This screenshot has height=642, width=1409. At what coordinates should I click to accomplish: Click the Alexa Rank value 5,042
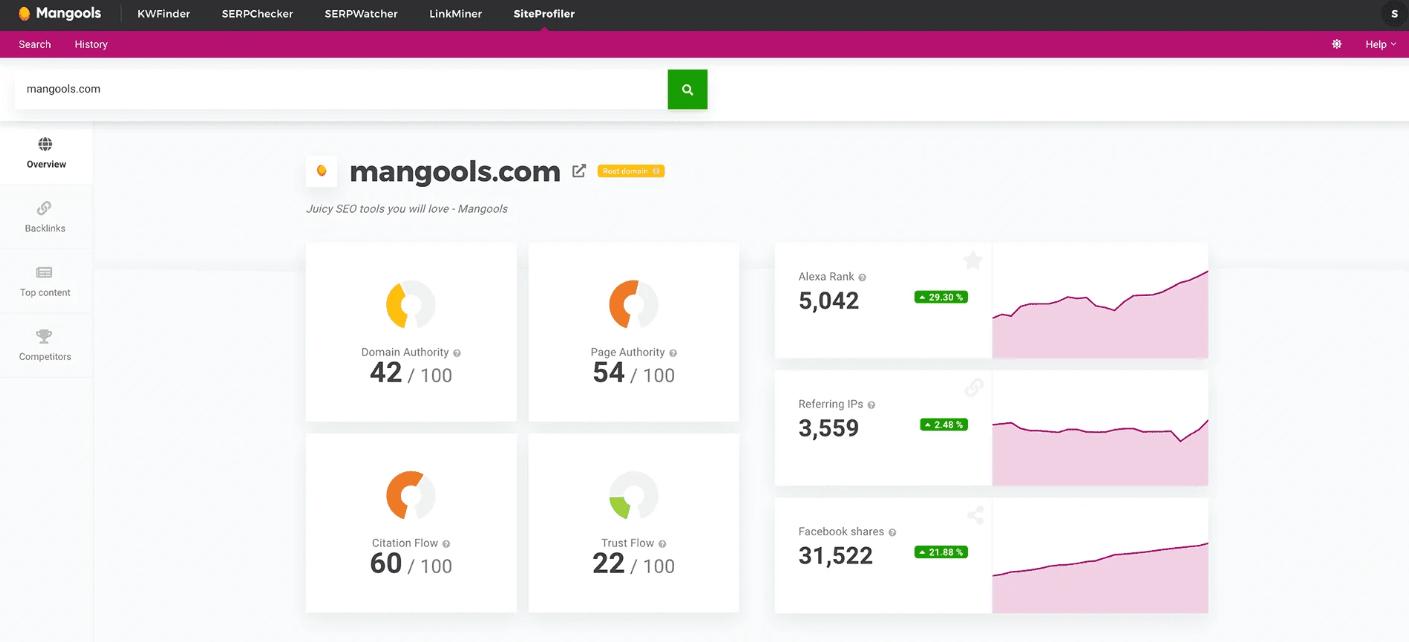[x=829, y=301]
